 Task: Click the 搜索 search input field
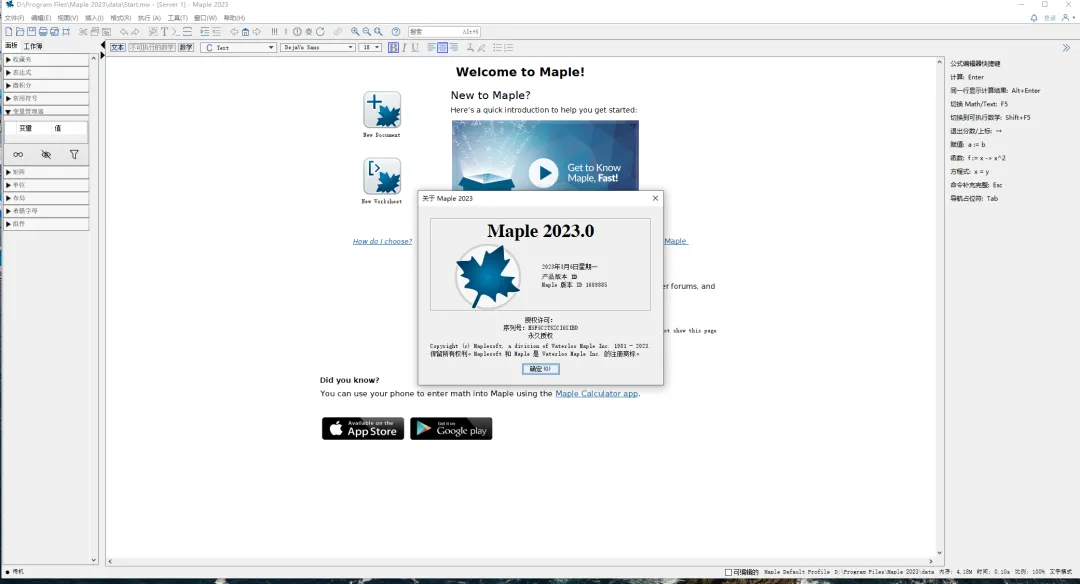[444, 32]
